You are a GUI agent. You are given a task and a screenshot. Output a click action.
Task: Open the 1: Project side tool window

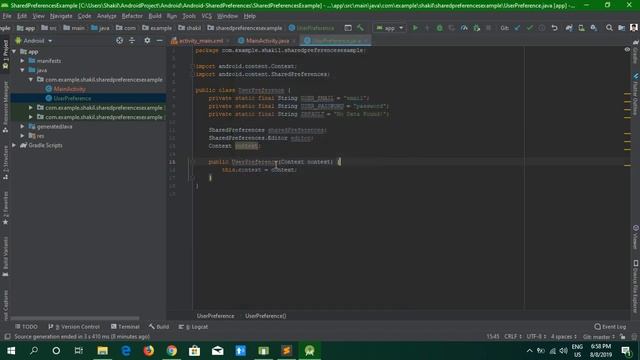point(5,54)
